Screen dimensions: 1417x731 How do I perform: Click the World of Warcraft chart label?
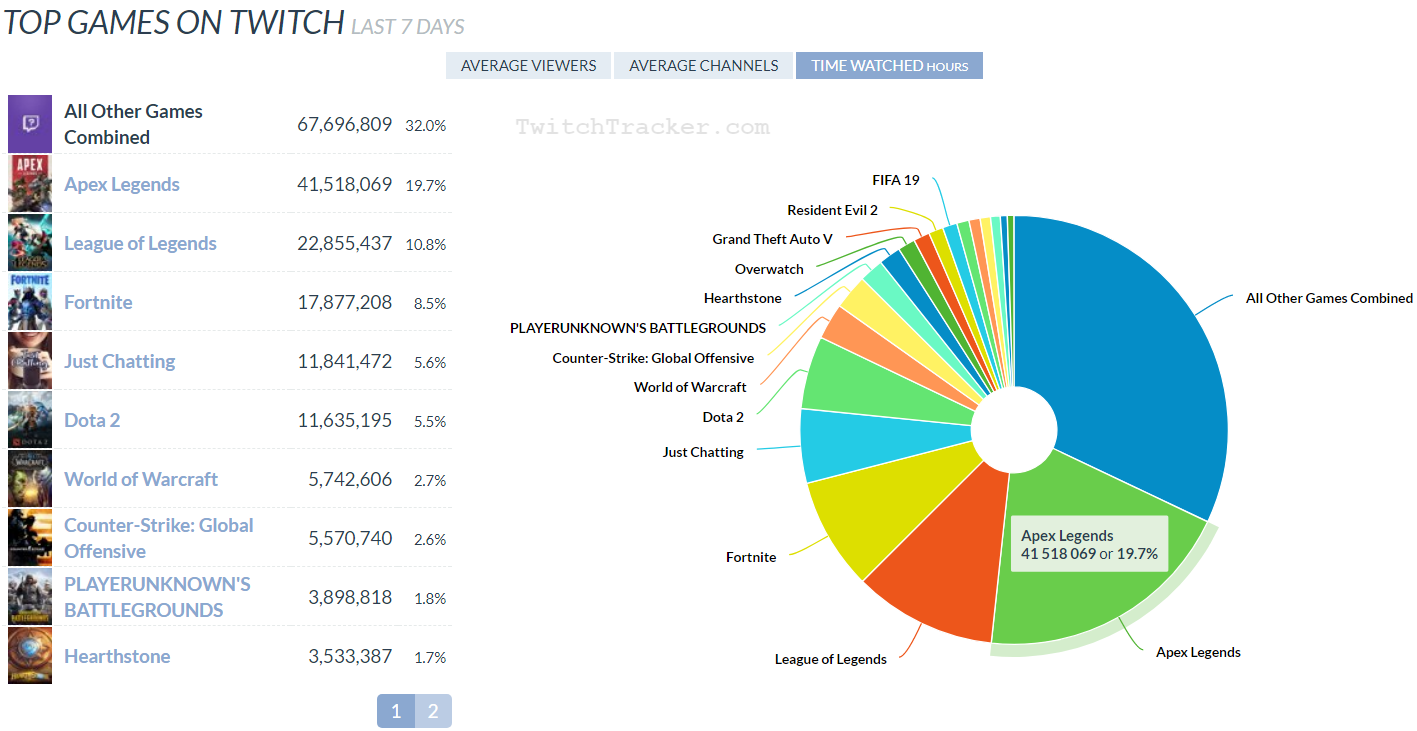pos(690,387)
